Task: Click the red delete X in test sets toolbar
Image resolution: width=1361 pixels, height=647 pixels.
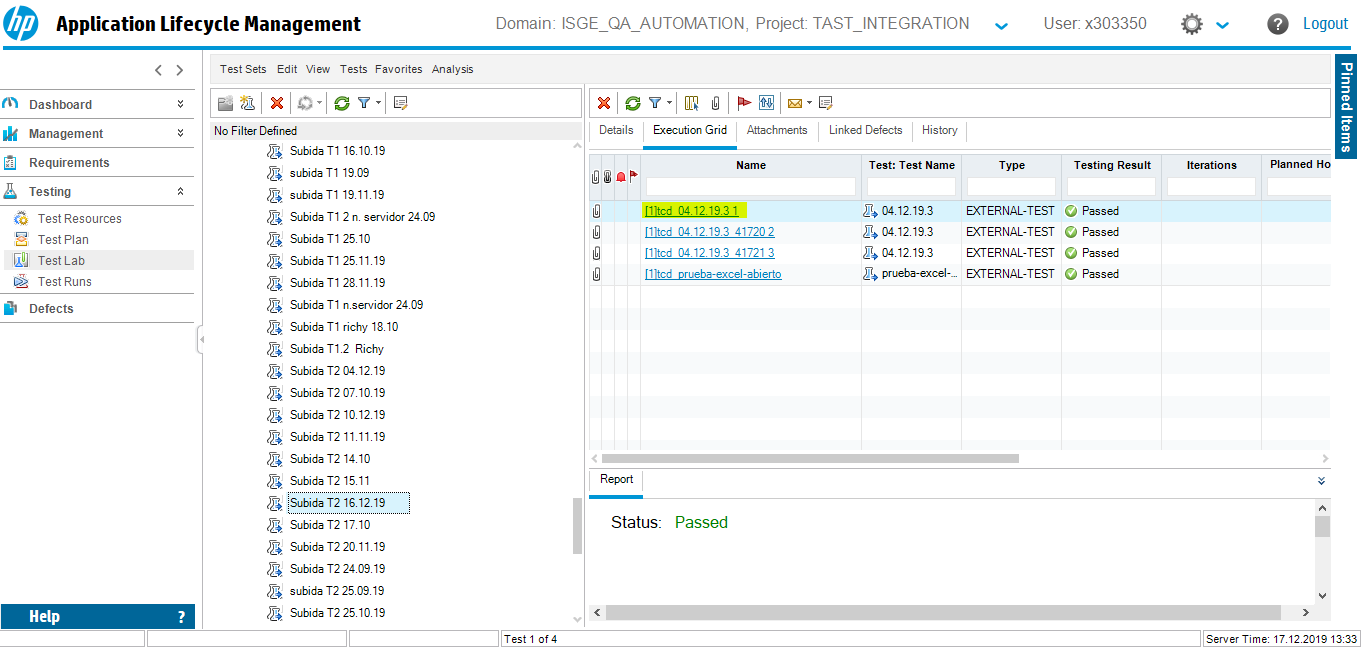Action: 277,103
